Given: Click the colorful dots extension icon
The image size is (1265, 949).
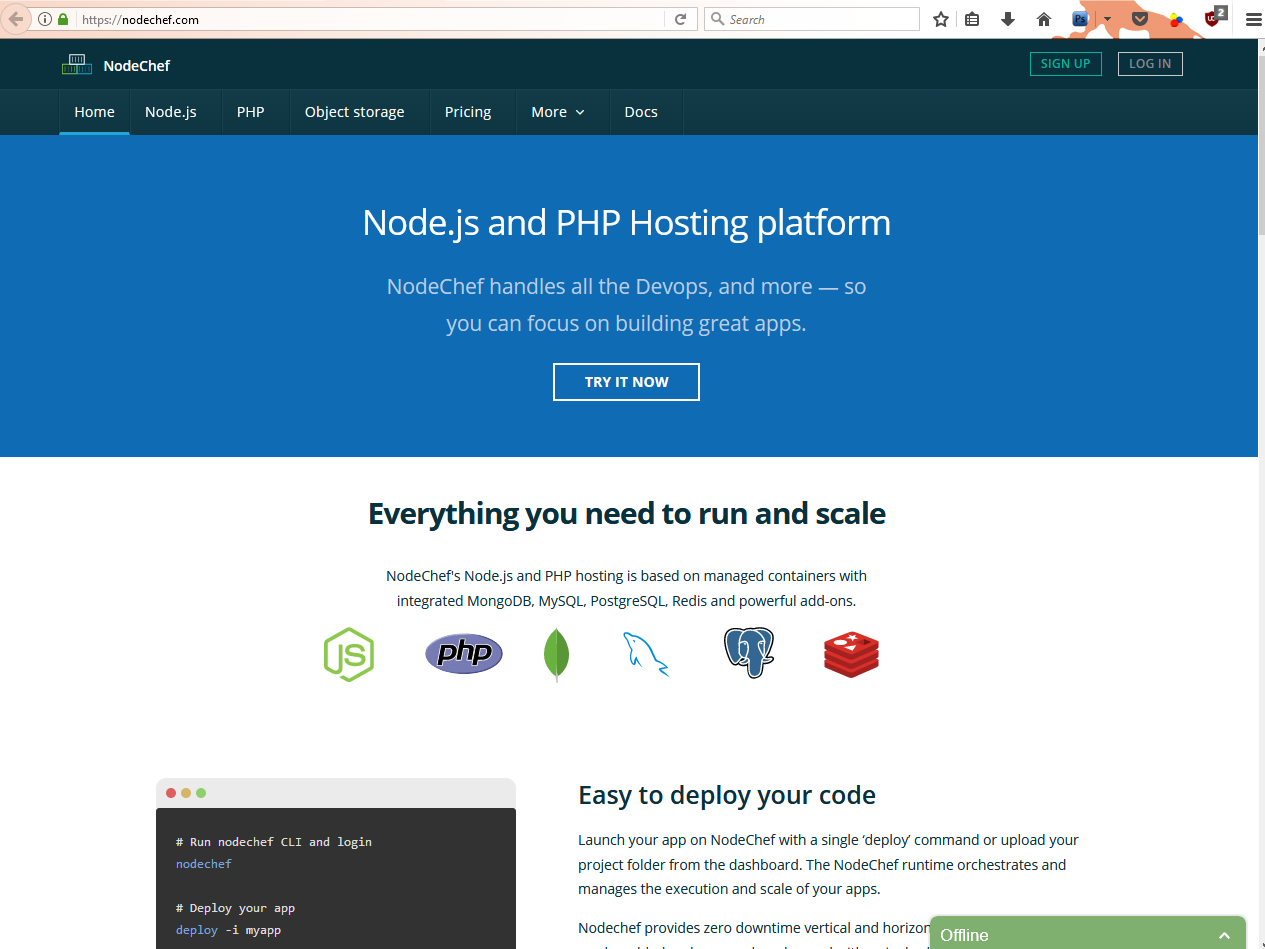Looking at the screenshot, I should click(1176, 19).
